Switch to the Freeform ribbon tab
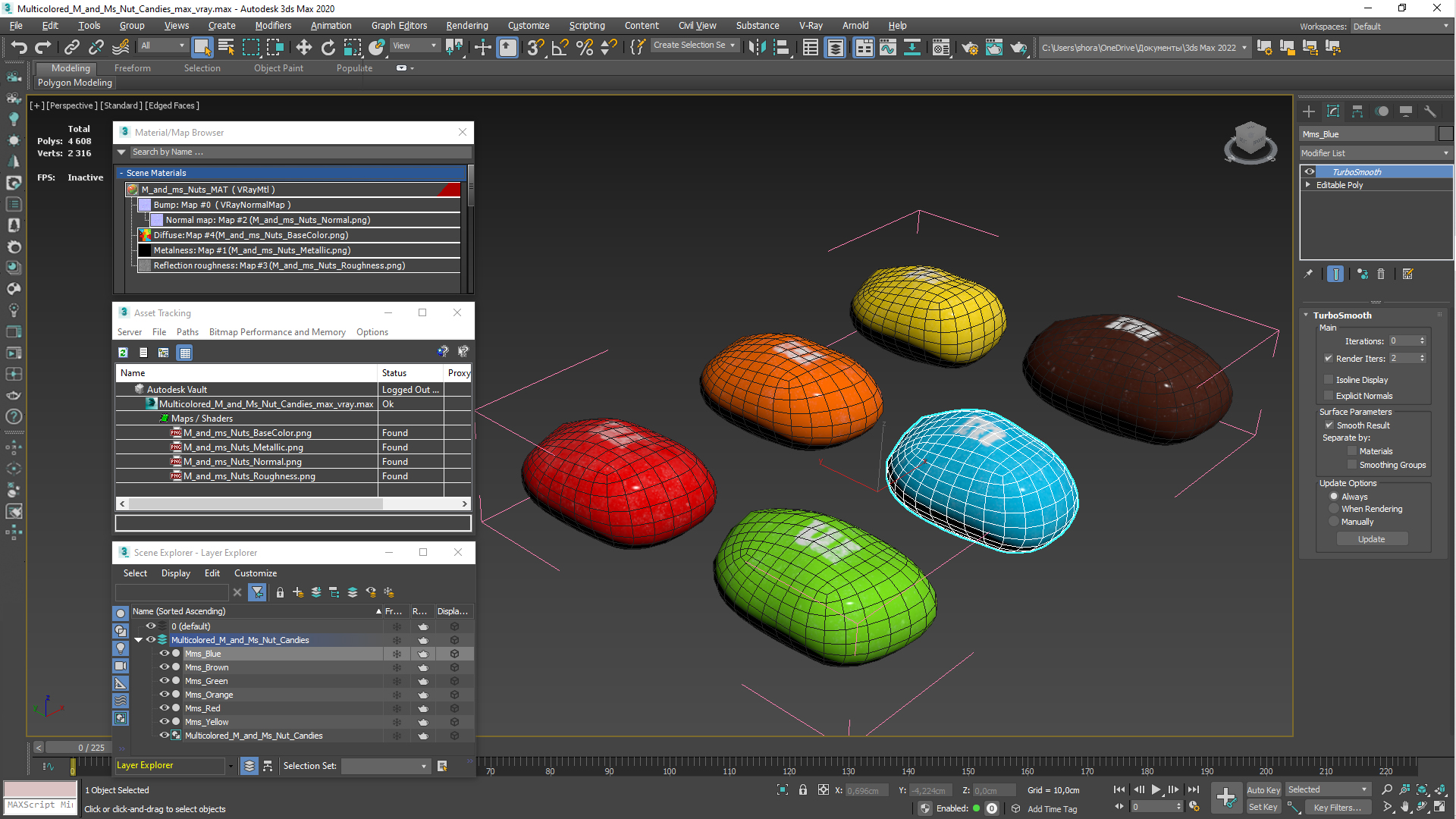1456x819 pixels. pos(133,68)
